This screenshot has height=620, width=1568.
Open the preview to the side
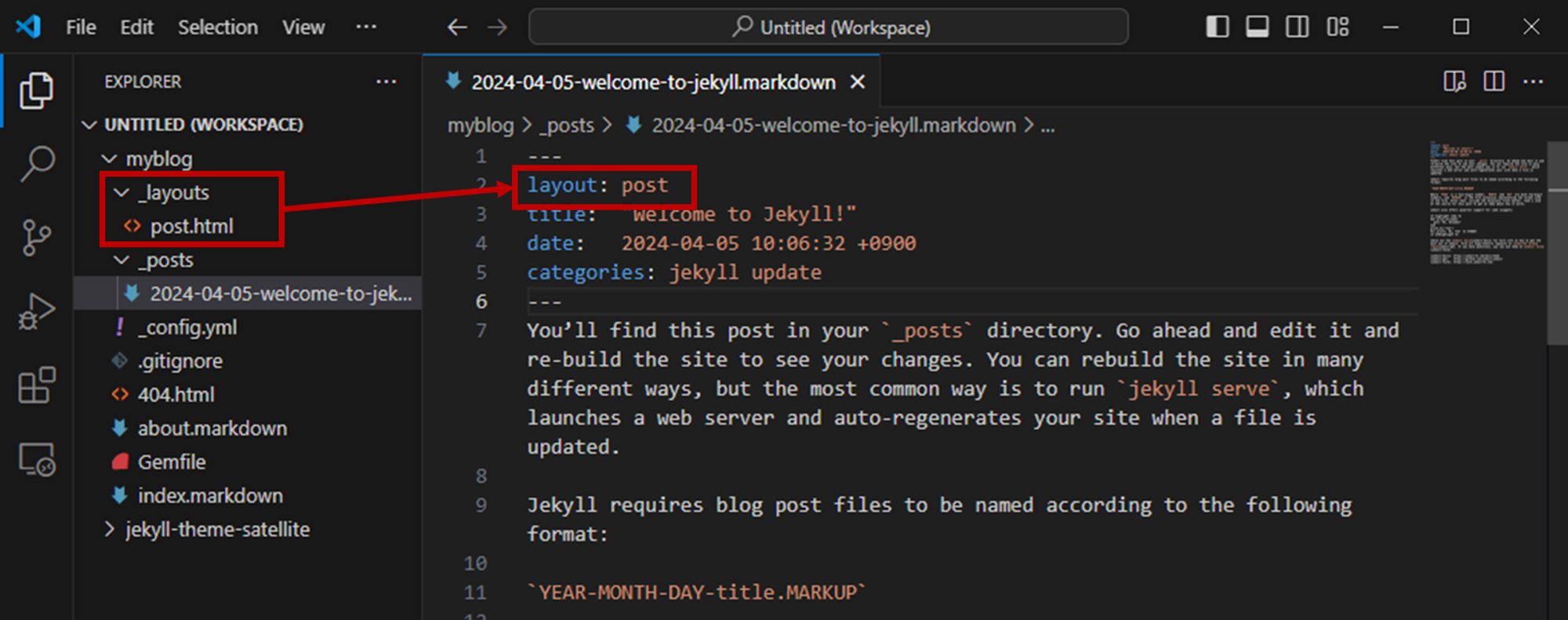[1454, 82]
